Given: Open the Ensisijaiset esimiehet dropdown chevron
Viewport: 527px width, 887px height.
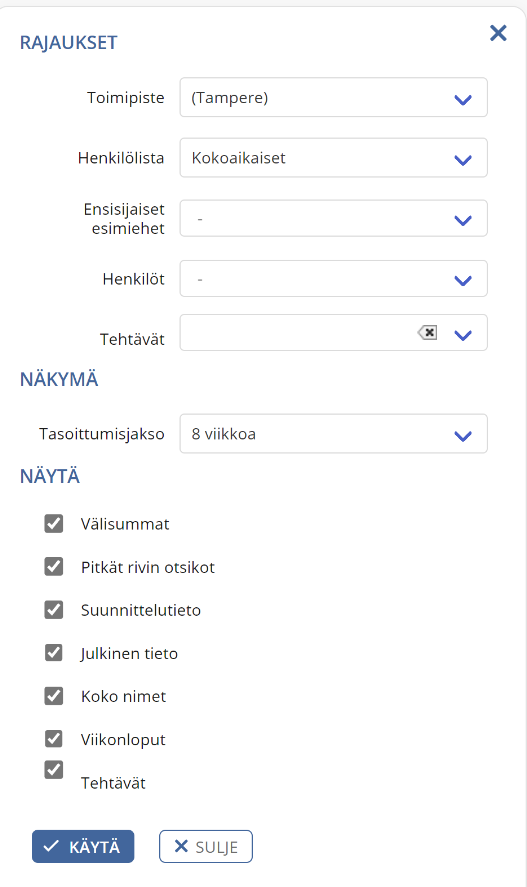Looking at the screenshot, I should coord(463,220).
